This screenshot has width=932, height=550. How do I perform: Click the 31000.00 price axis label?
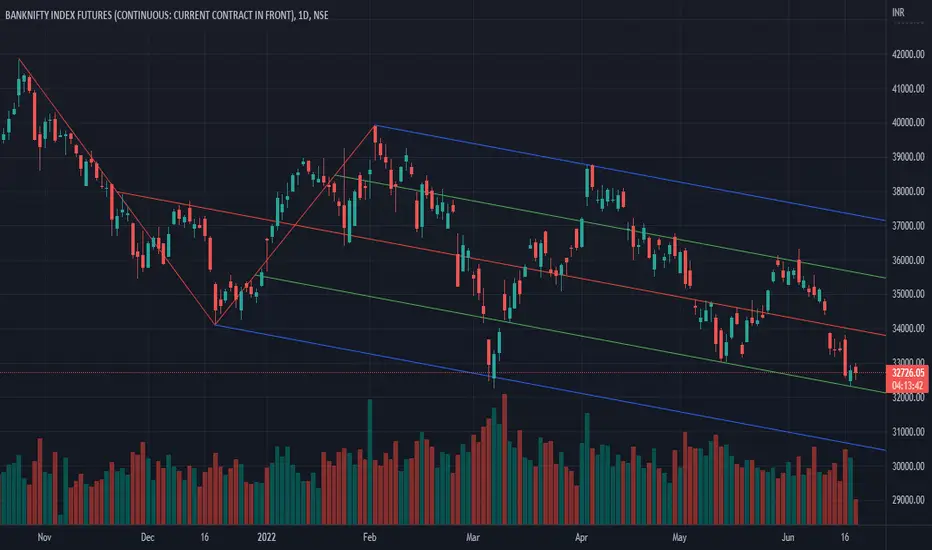coord(908,432)
